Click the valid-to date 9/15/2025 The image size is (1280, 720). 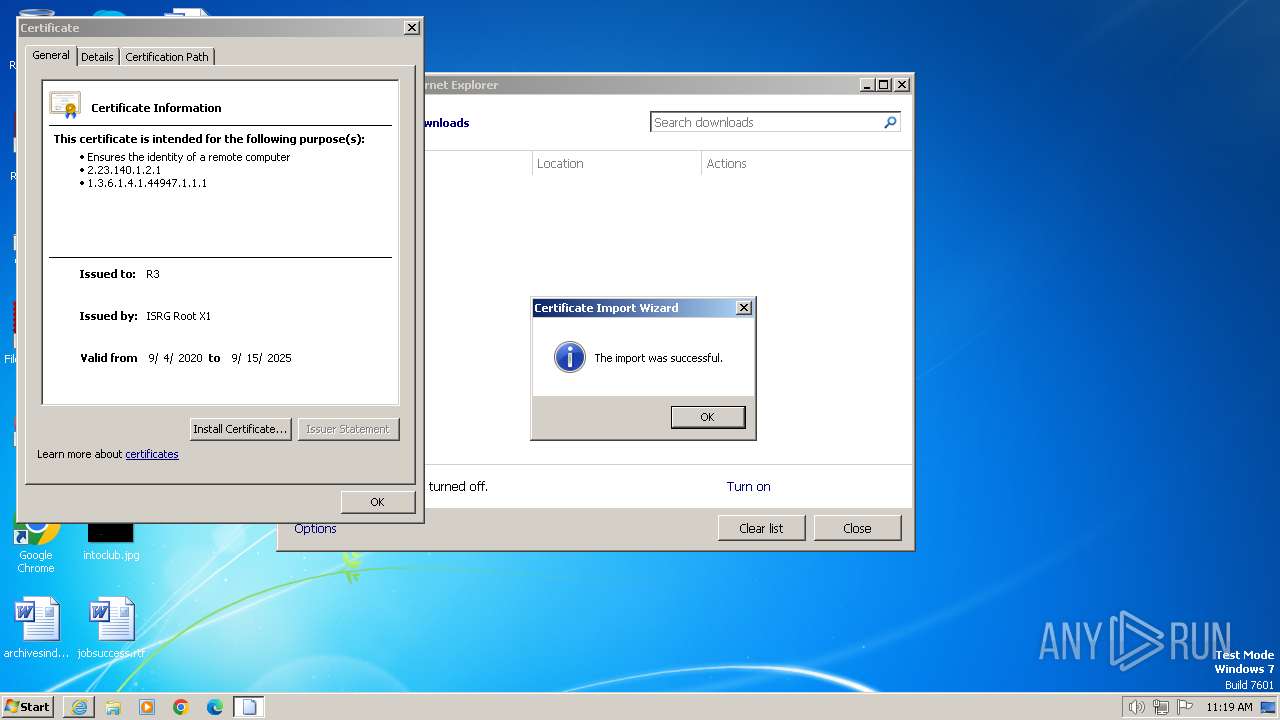pyautogui.click(x=261, y=358)
